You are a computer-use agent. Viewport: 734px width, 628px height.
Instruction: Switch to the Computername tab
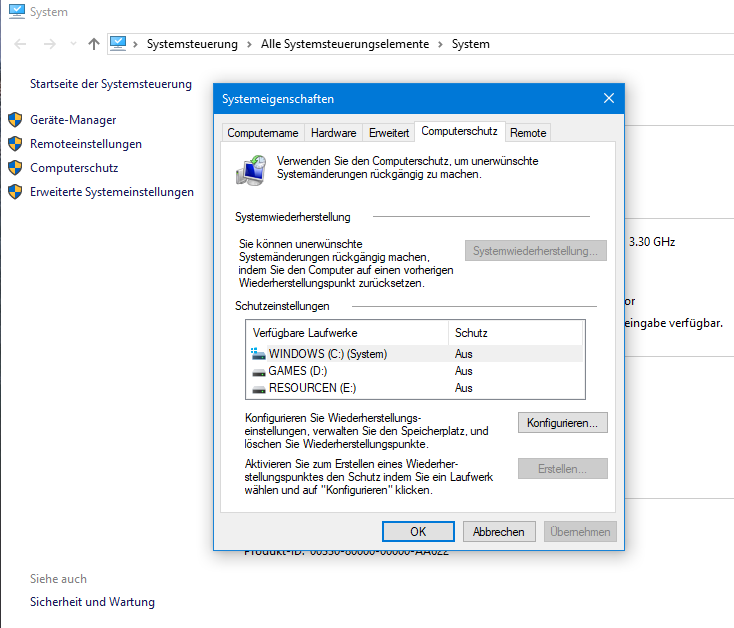263,133
